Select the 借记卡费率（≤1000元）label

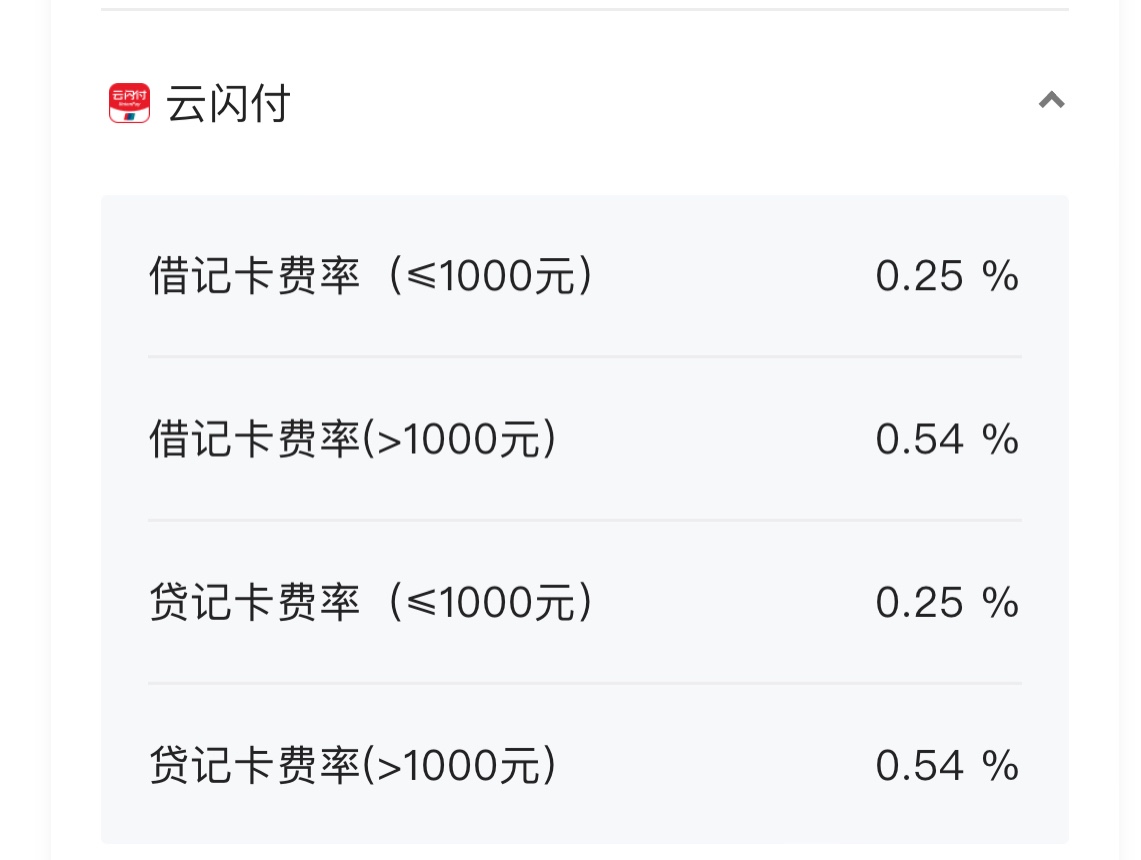tap(371, 276)
